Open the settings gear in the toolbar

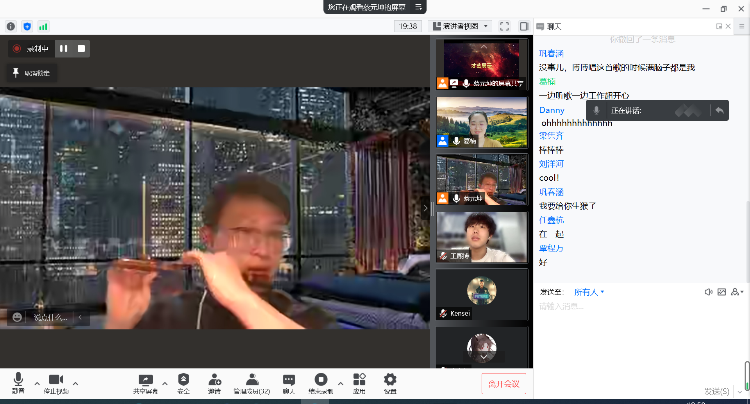(390, 381)
